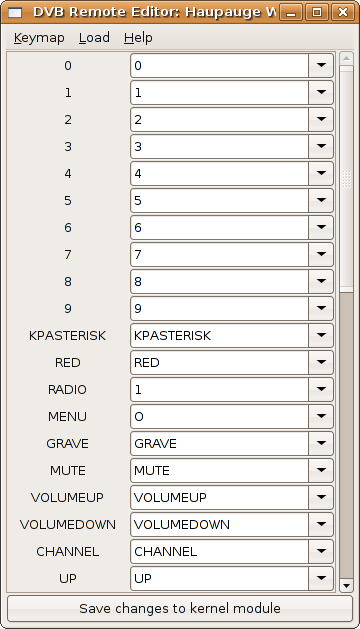
Task: Click the GRAVE key label
Action: coord(67,443)
